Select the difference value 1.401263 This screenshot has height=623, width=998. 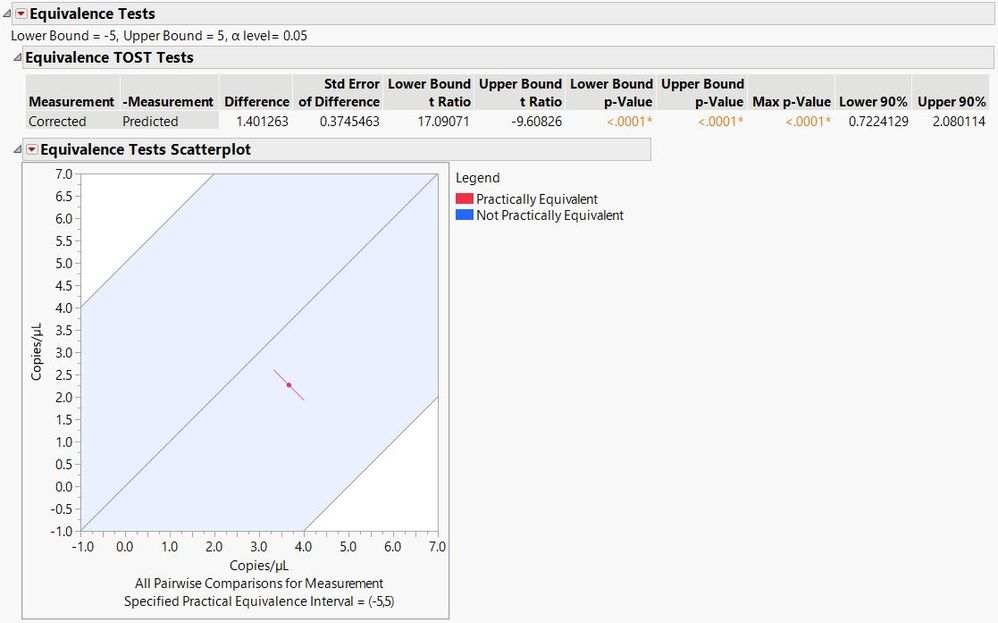tap(262, 122)
